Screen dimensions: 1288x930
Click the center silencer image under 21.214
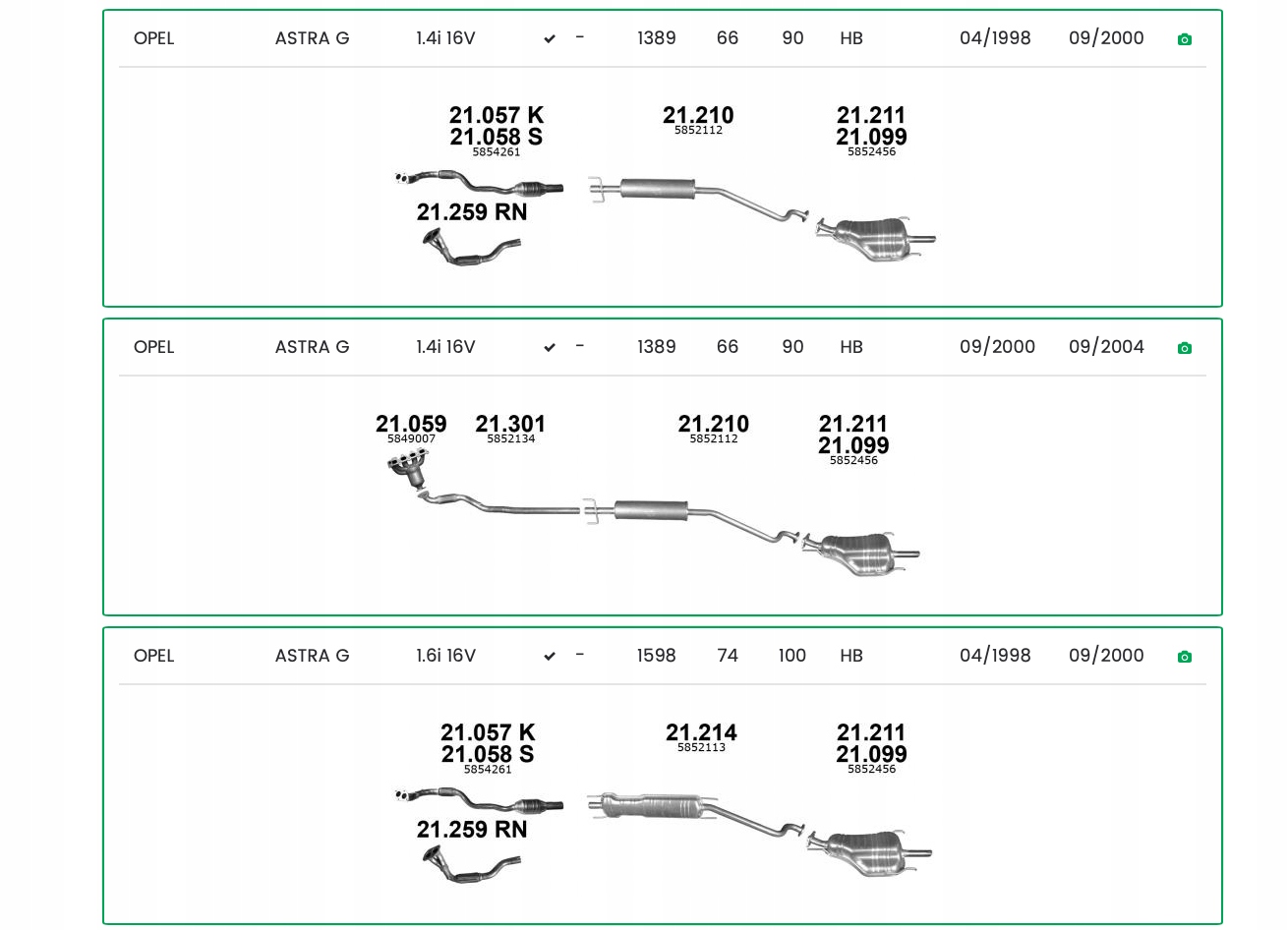click(x=650, y=807)
